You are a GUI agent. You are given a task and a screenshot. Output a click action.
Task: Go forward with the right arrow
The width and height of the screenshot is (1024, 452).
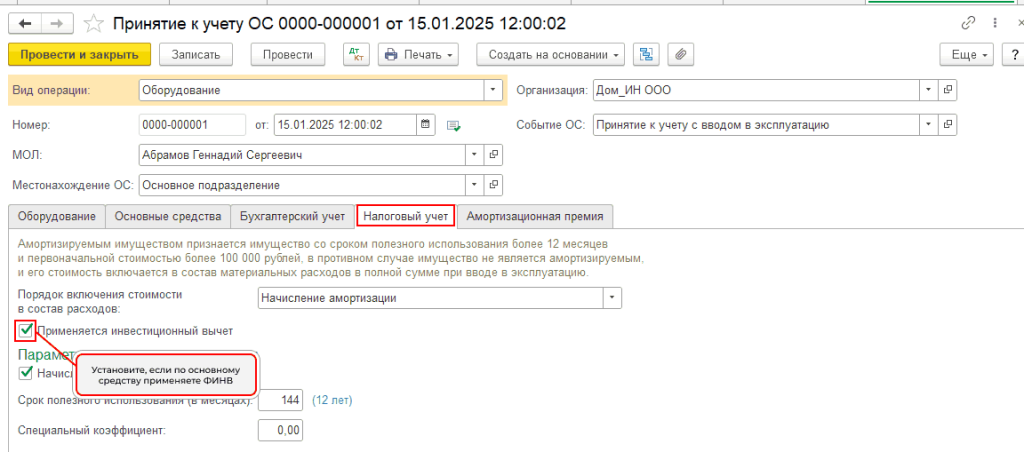pos(57,24)
